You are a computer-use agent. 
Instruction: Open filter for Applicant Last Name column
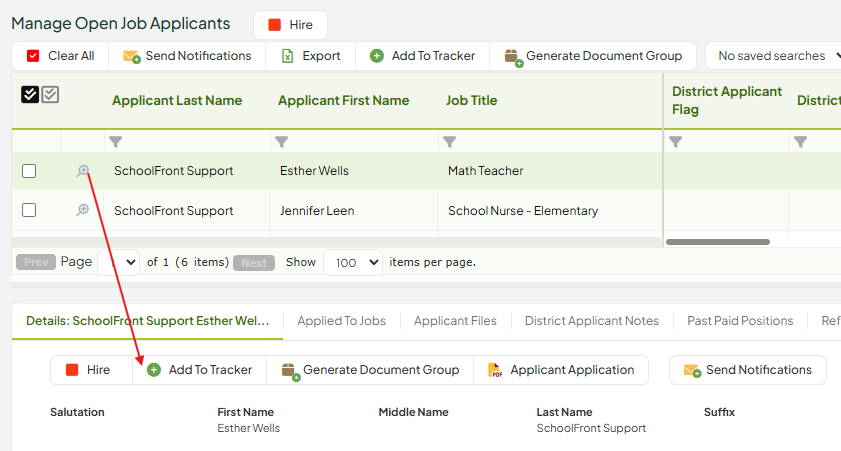point(116,142)
